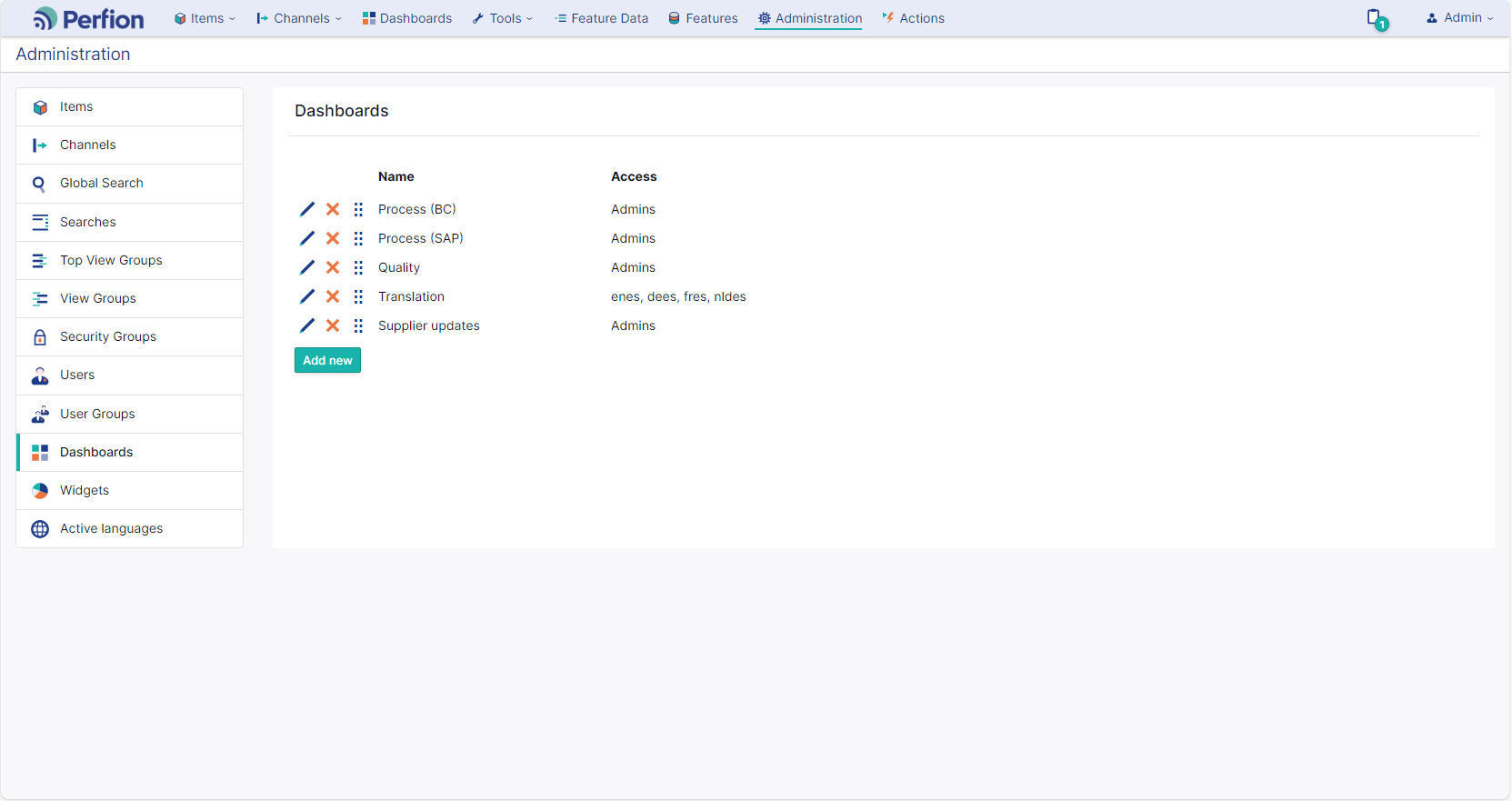Edit the Process (BC) dashboard with pencil icon

click(x=307, y=209)
